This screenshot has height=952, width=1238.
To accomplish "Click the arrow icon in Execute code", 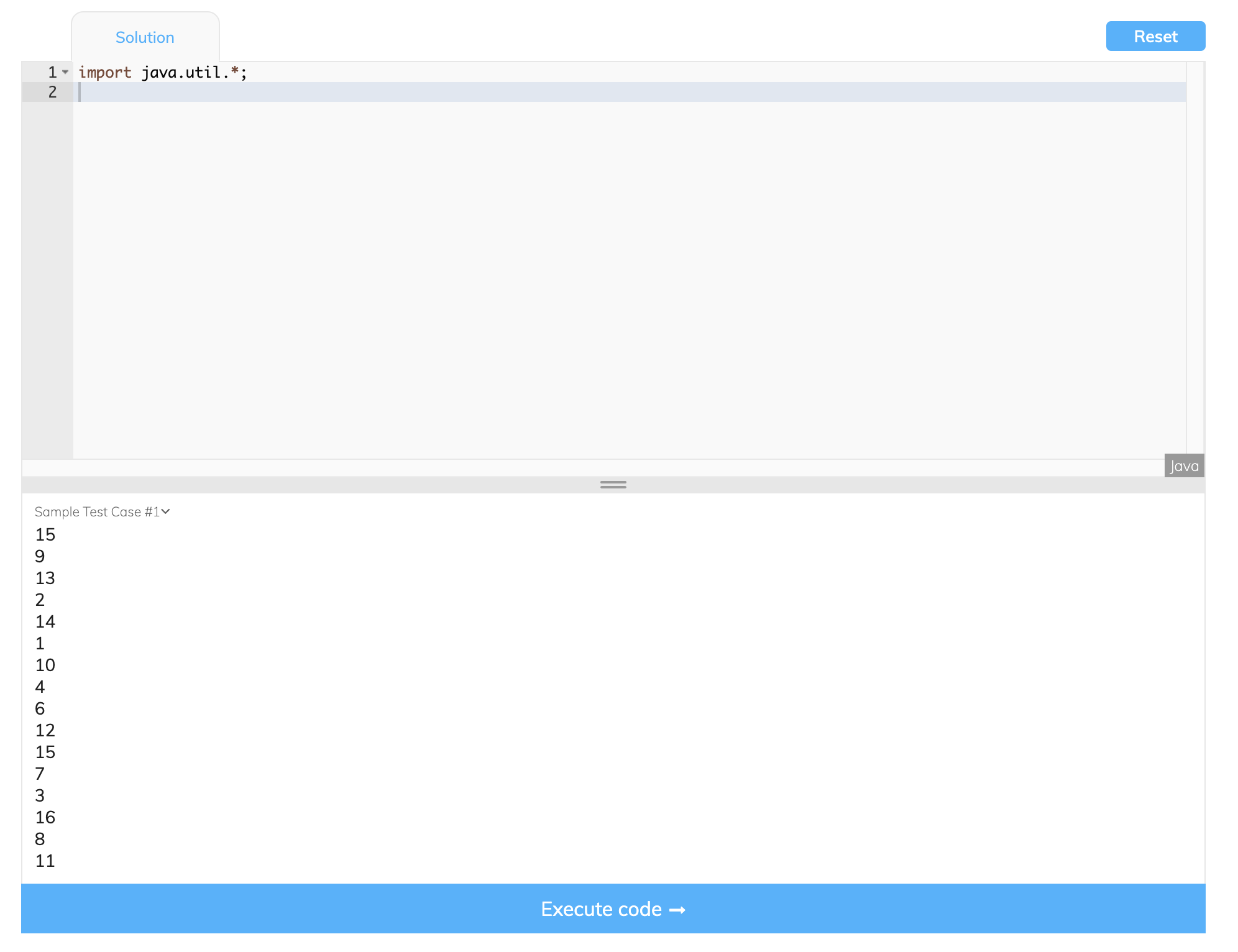I will [677, 910].
